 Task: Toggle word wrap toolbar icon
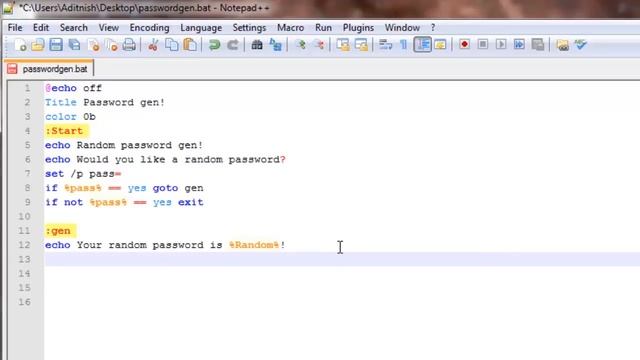tap(385, 45)
